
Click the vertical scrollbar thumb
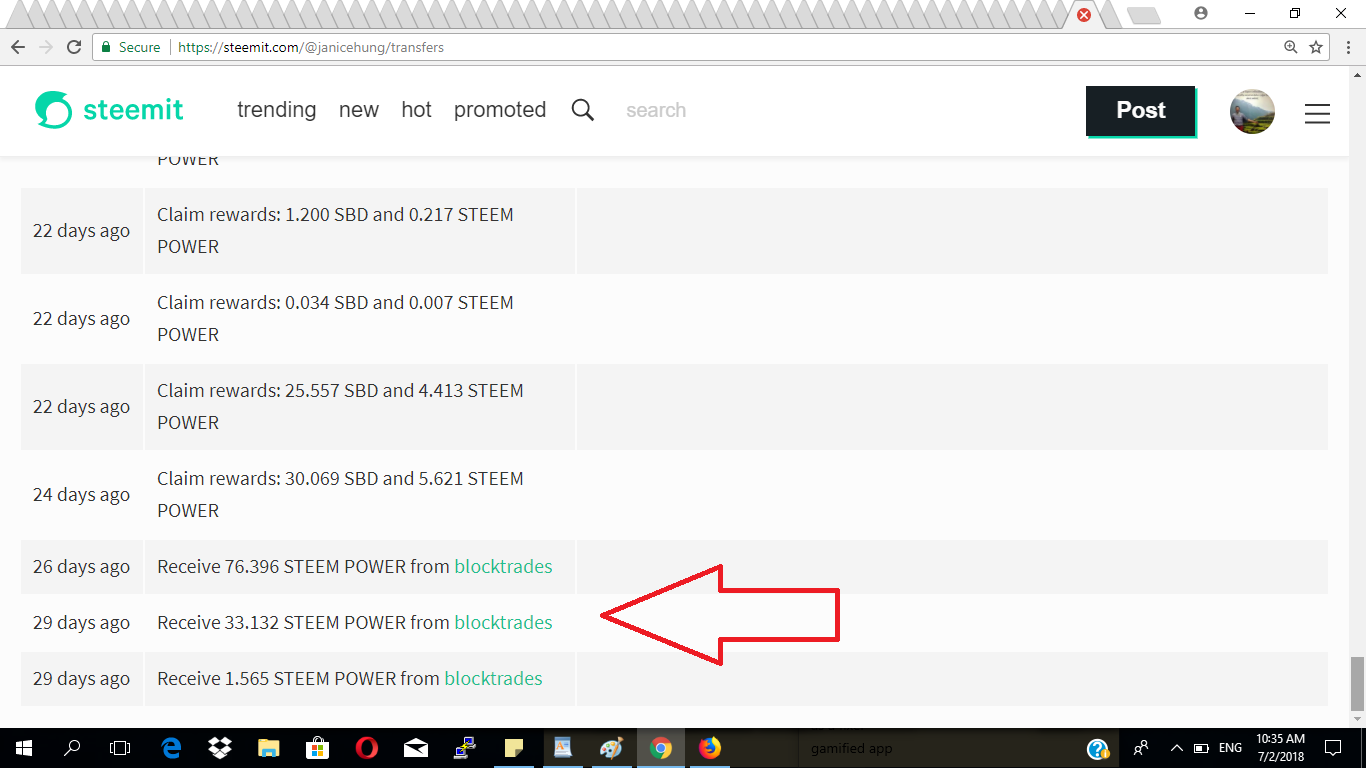1357,683
